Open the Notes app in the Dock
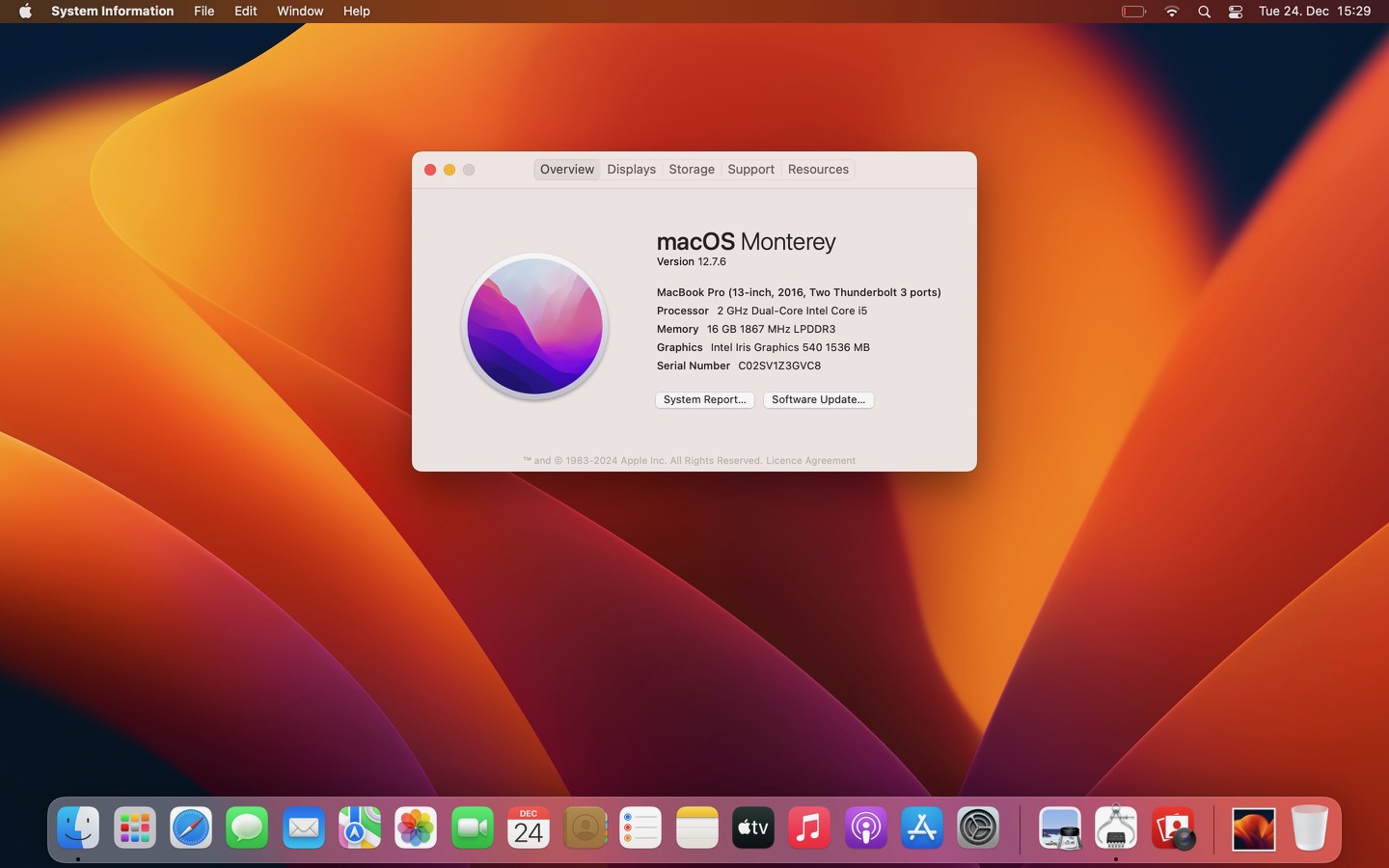Viewport: 1389px width, 868px height. [697, 828]
